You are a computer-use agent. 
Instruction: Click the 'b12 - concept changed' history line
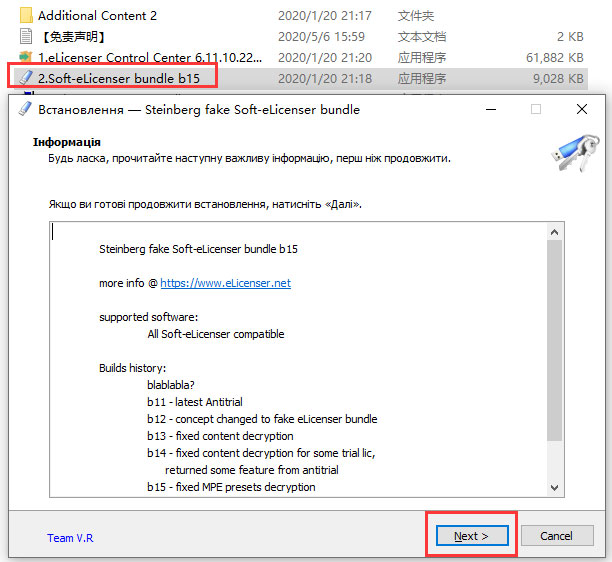[x=262, y=419]
